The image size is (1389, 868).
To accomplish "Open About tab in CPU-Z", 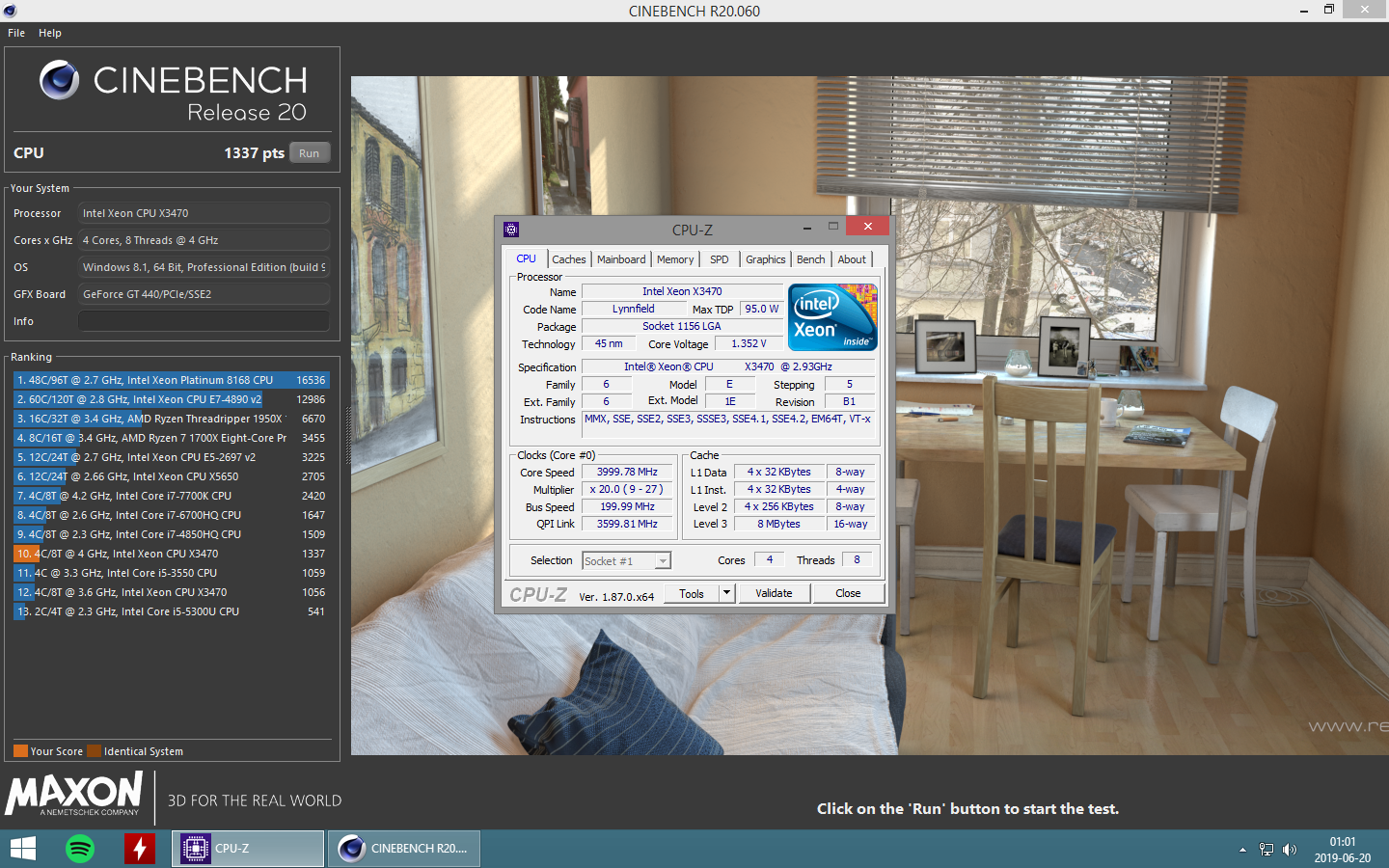I will (852, 259).
